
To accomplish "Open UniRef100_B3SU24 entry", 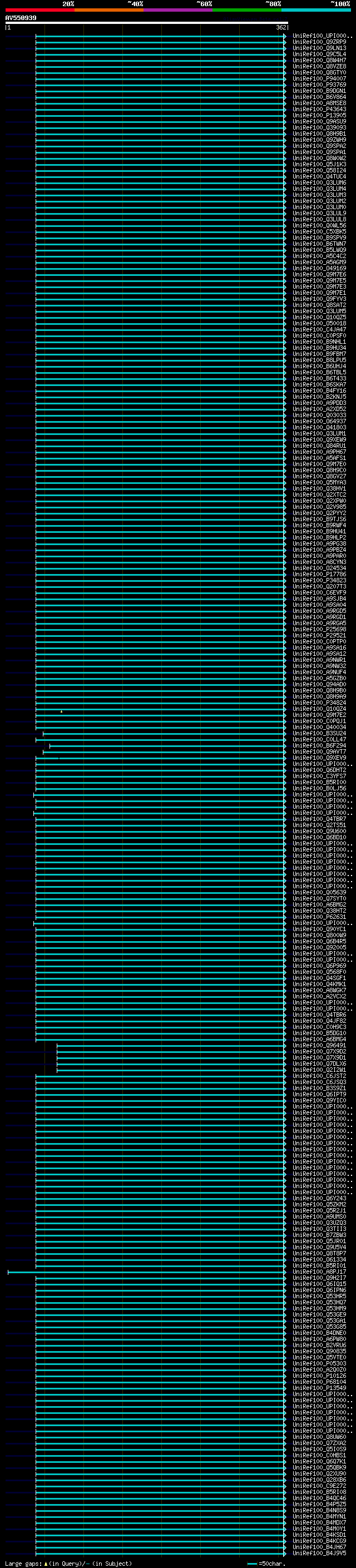I will pyautogui.click(x=319, y=734).
